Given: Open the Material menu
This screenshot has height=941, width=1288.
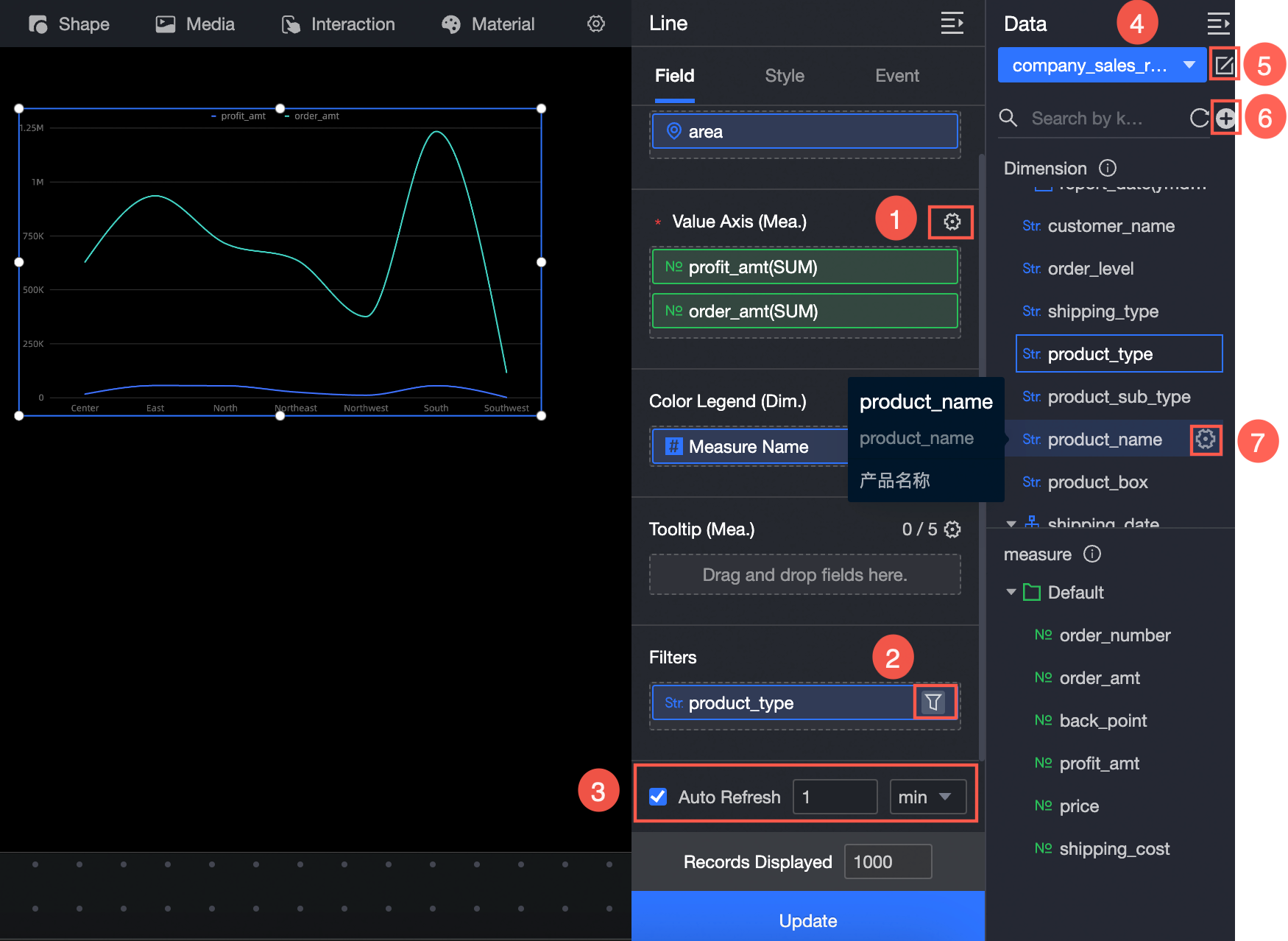Looking at the screenshot, I should [488, 24].
